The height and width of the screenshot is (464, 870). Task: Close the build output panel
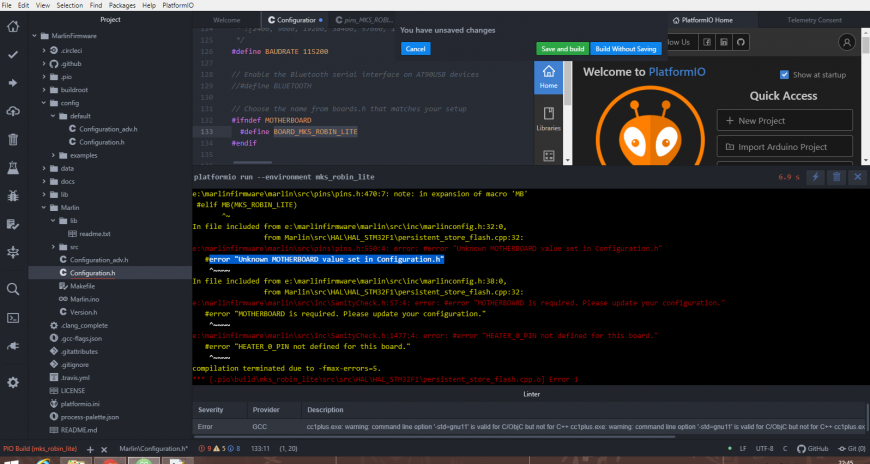pyautogui.click(x=857, y=177)
